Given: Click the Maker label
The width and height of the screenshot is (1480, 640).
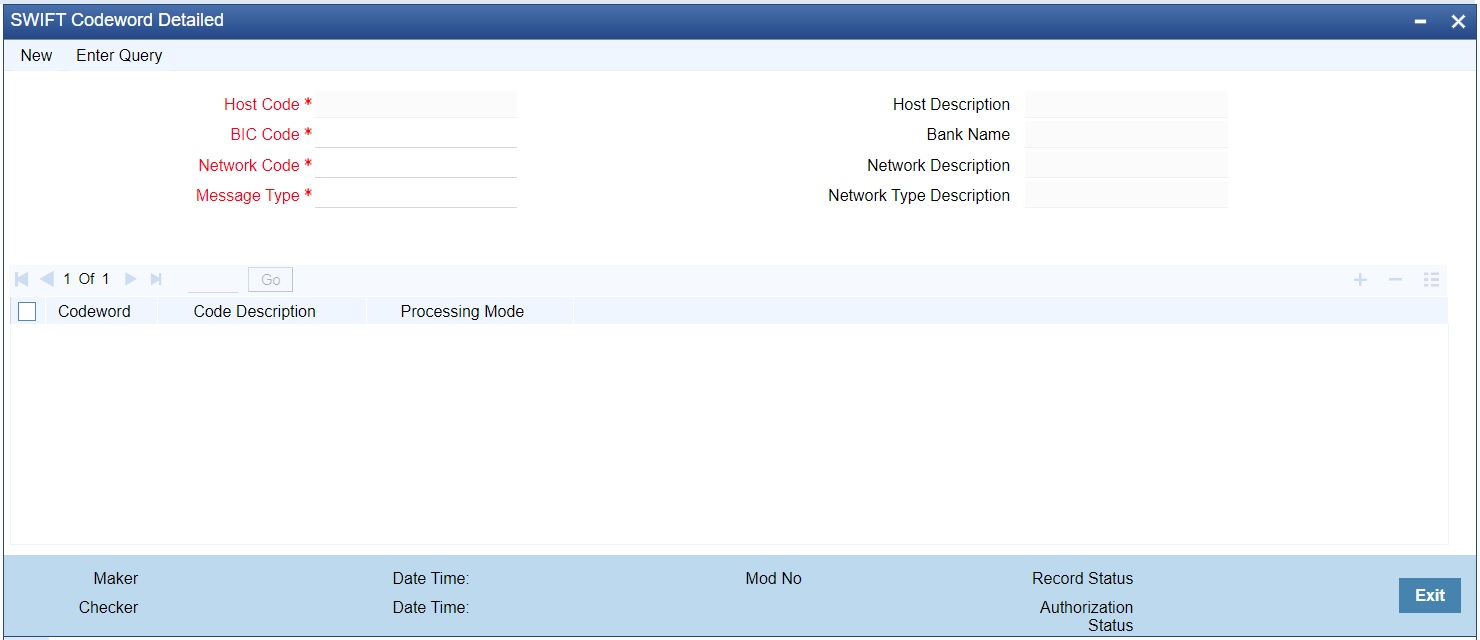Looking at the screenshot, I should pyautogui.click(x=116, y=579).
